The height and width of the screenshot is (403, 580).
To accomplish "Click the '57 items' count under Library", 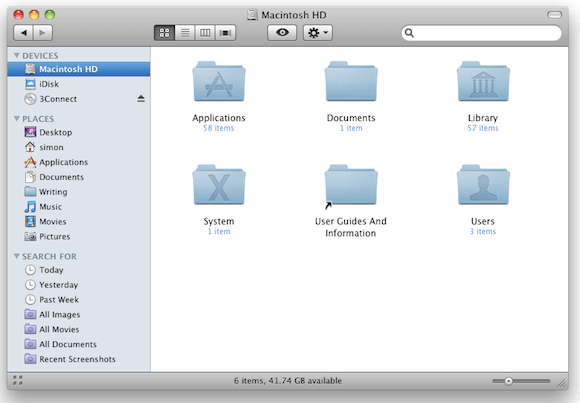I will pos(483,128).
